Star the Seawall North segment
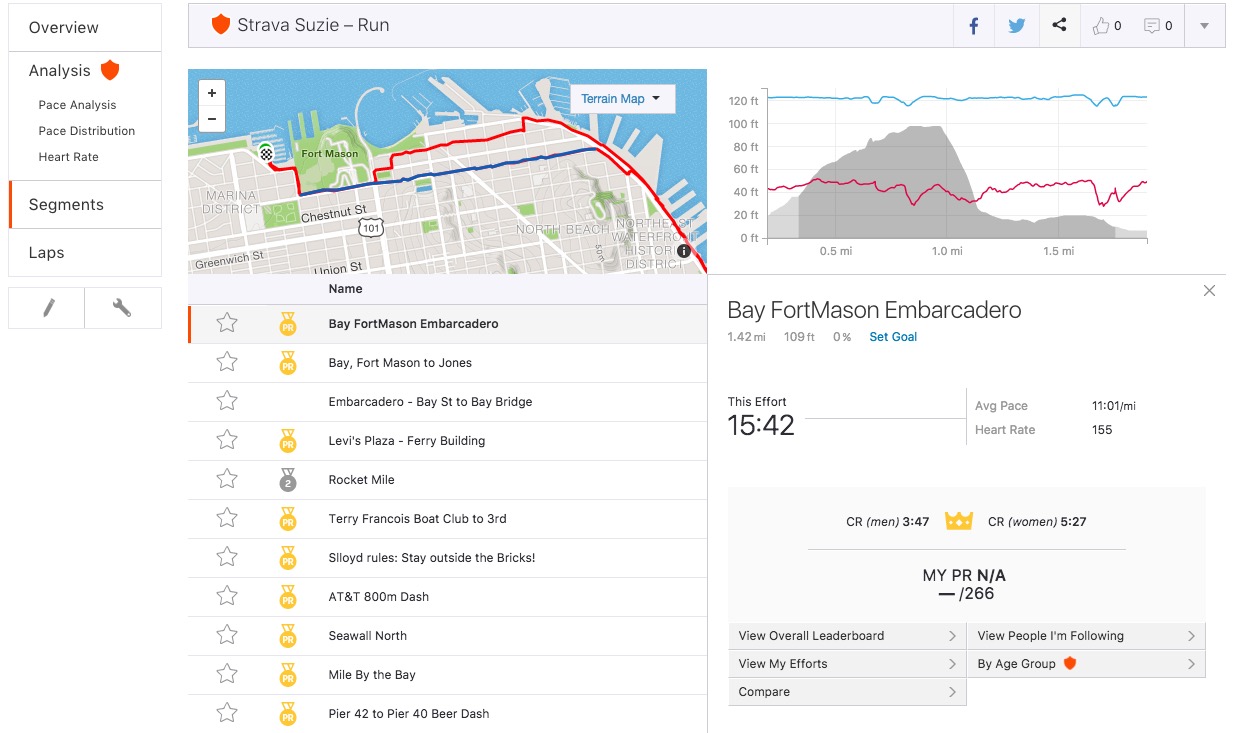1233x733 pixels. pos(227,635)
